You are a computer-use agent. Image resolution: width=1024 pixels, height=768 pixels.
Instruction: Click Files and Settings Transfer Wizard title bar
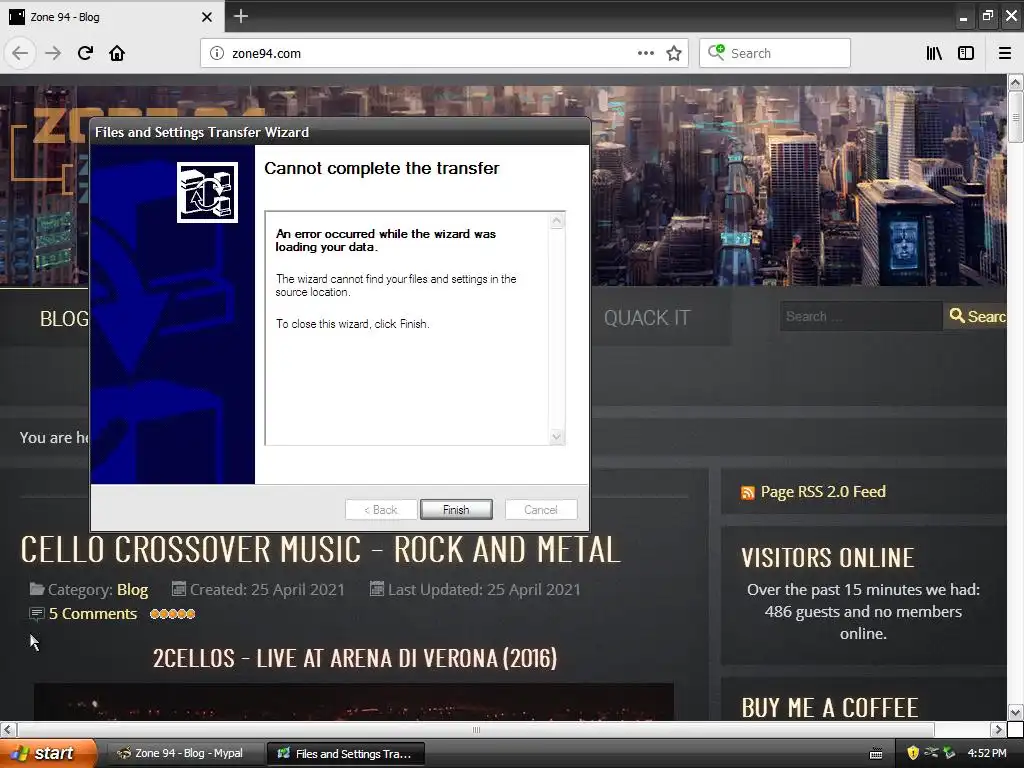(340, 132)
